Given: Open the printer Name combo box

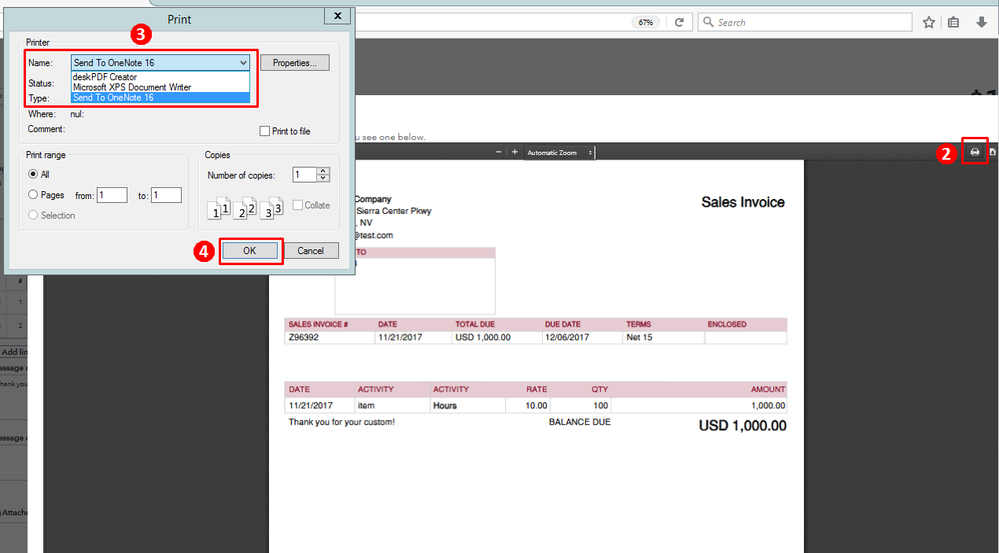Looking at the screenshot, I should point(160,62).
